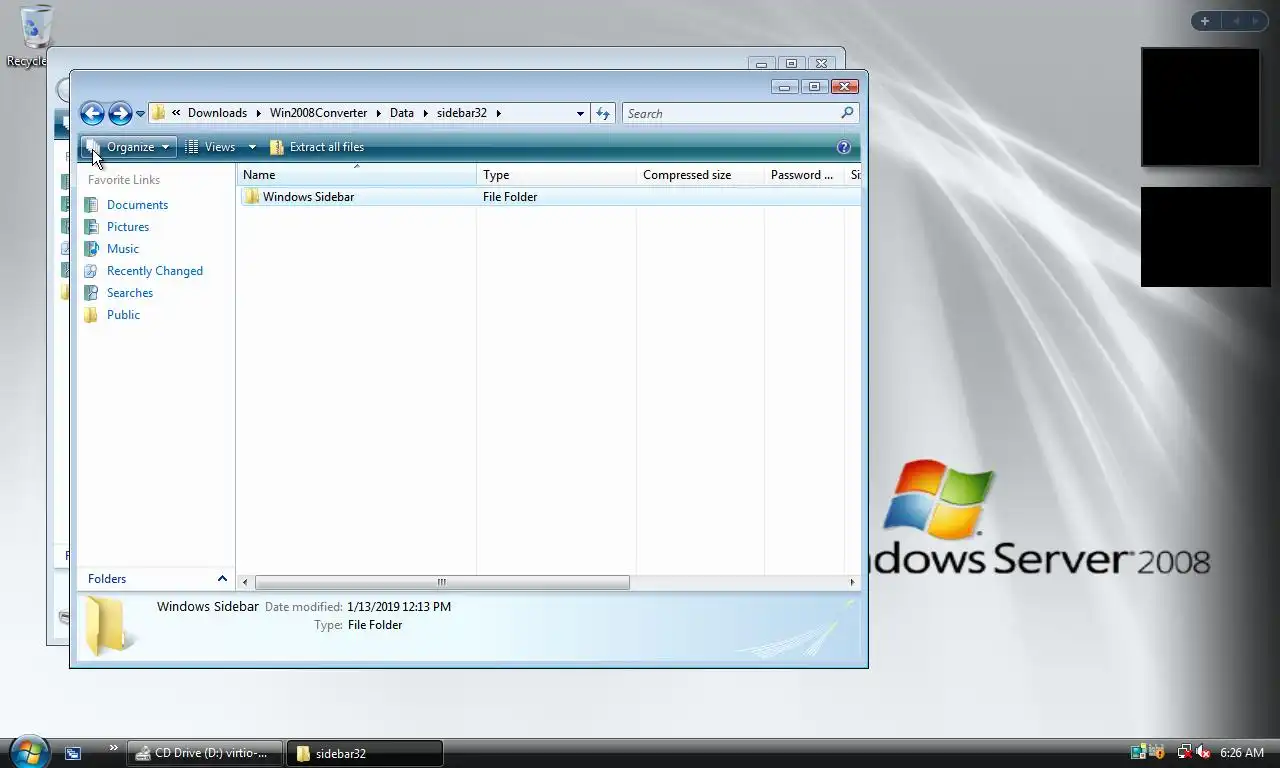Click the sidebar next gadgets arrow
This screenshot has height=768, width=1280.
1255,21
